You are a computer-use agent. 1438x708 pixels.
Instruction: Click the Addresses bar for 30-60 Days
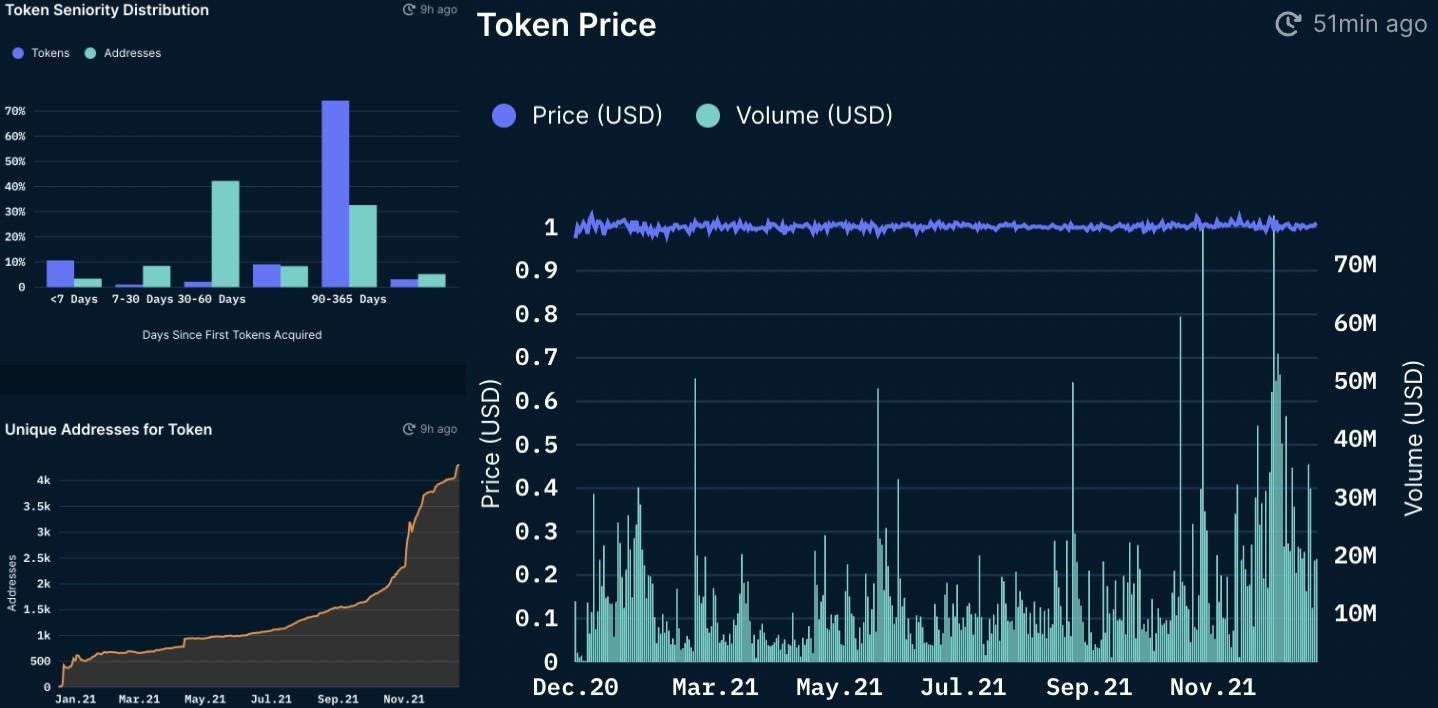[225, 234]
